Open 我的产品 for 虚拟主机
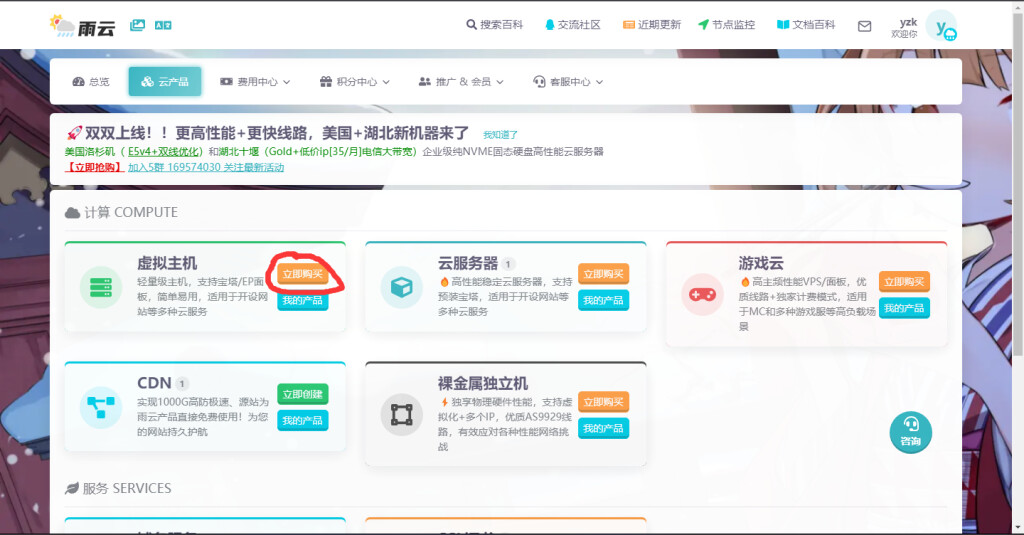 (302, 300)
